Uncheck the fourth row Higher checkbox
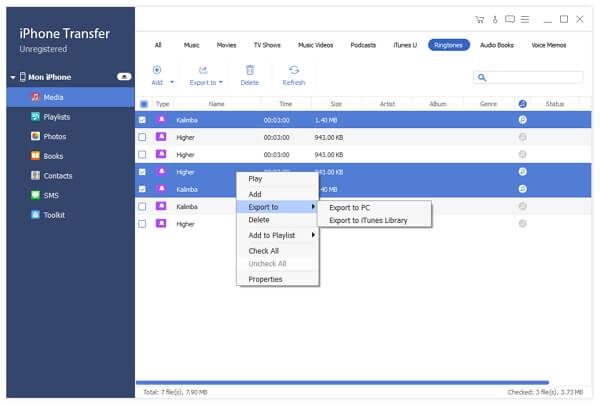The width and height of the screenshot is (600, 406). [x=142, y=172]
